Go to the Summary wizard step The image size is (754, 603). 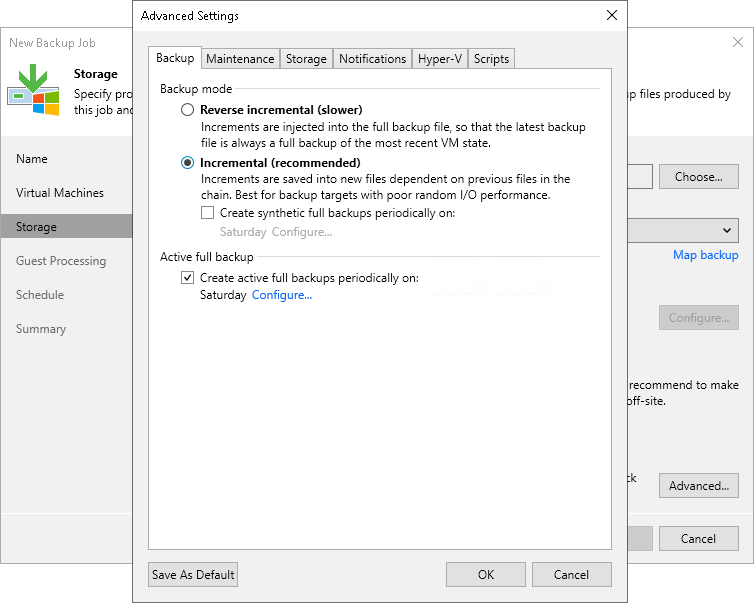click(x=41, y=329)
